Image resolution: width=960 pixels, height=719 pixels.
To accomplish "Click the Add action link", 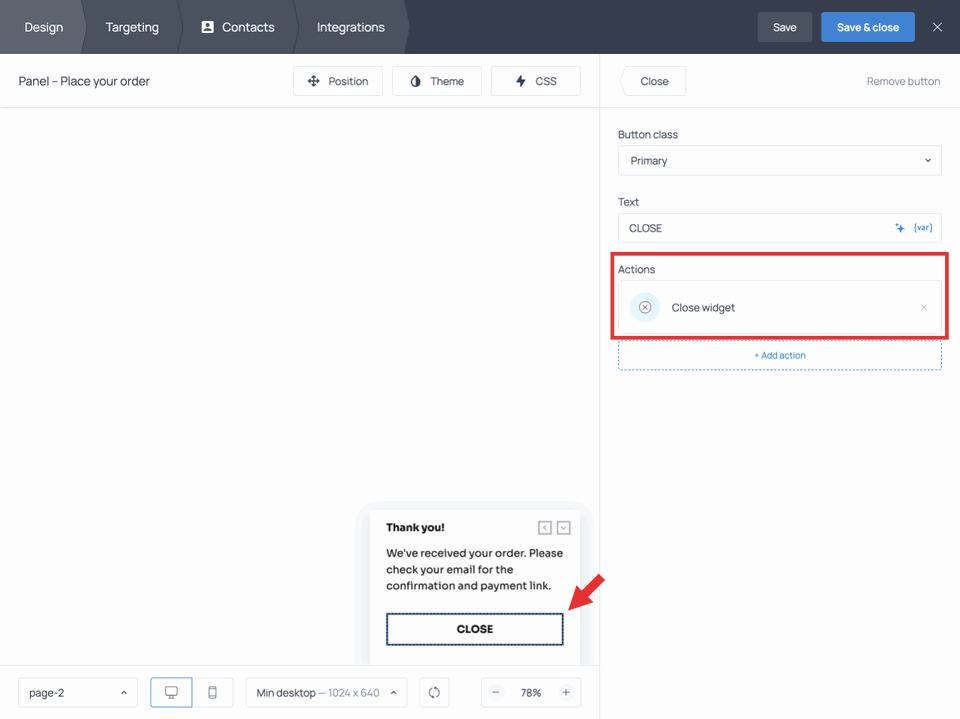I will pyautogui.click(x=779, y=355).
